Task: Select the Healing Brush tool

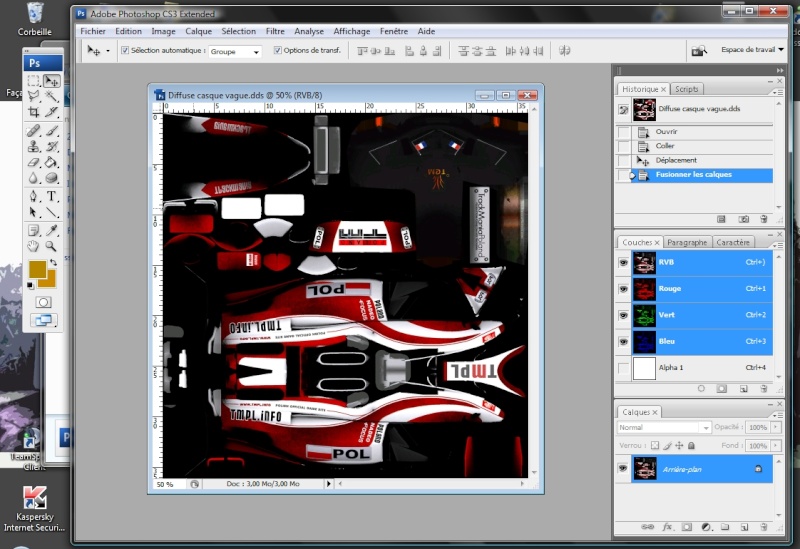Action: click(34, 131)
